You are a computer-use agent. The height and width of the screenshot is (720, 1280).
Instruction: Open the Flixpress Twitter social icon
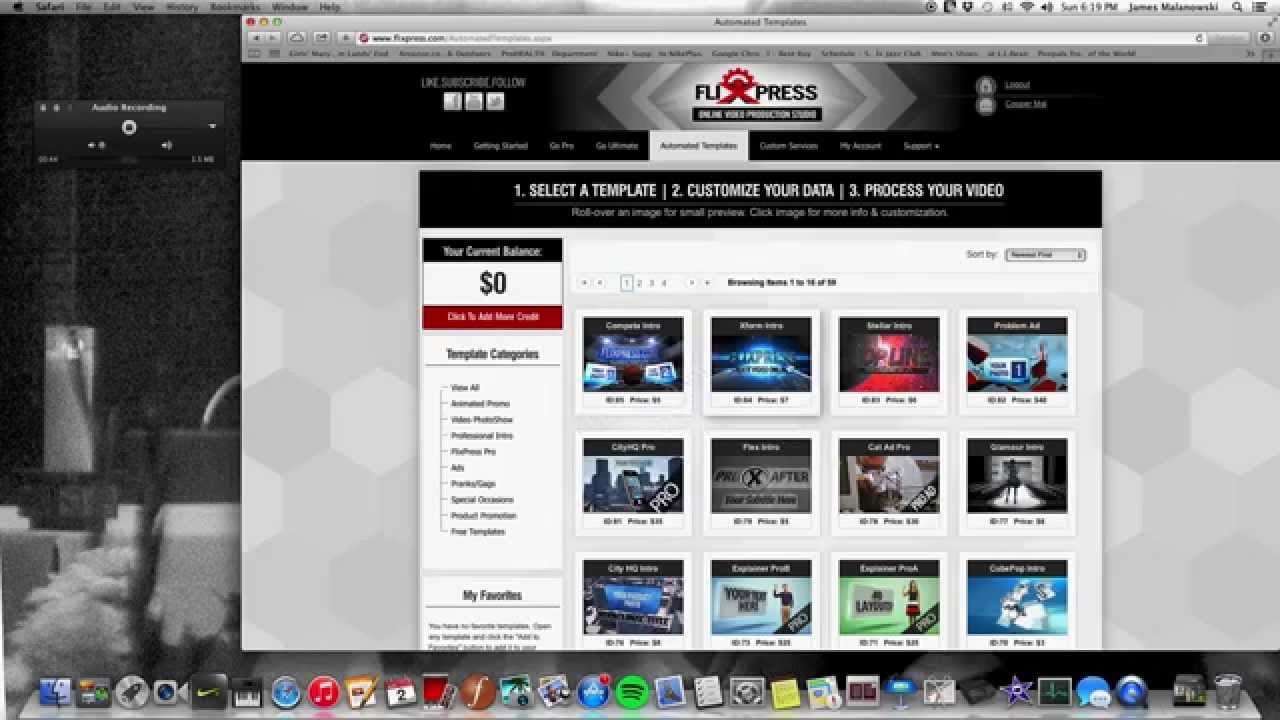496,101
